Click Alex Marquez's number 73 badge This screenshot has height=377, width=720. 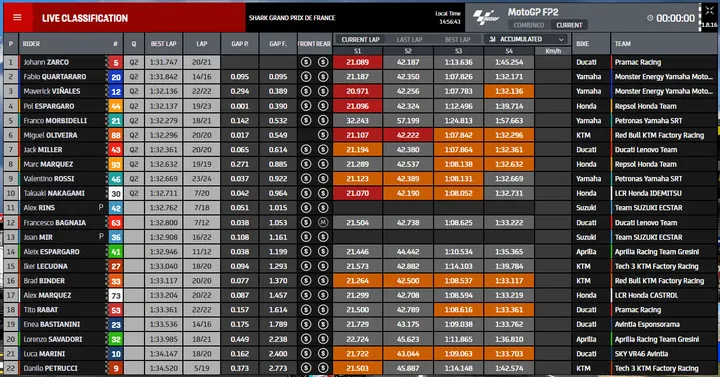[116, 295]
